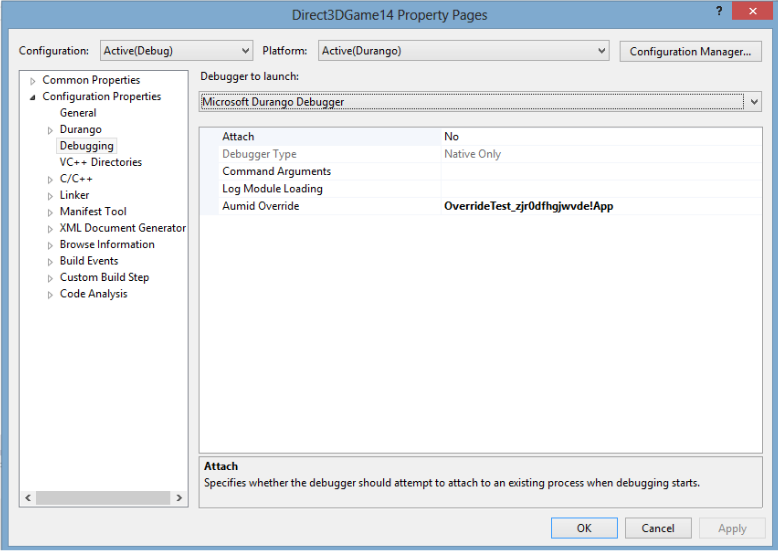The image size is (778, 551).
Task: Expand the Durango tree node
Action: [x=50, y=131]
